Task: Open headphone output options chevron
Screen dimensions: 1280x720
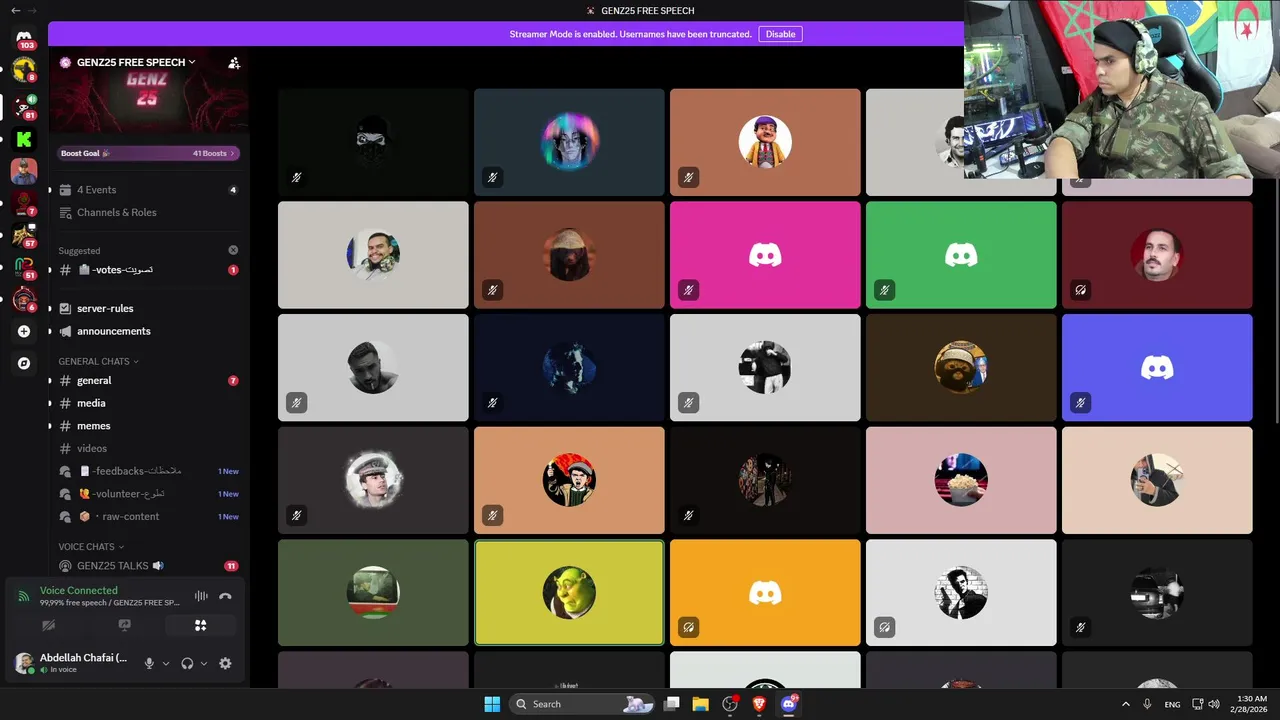Action: click(x=204, y=663)
